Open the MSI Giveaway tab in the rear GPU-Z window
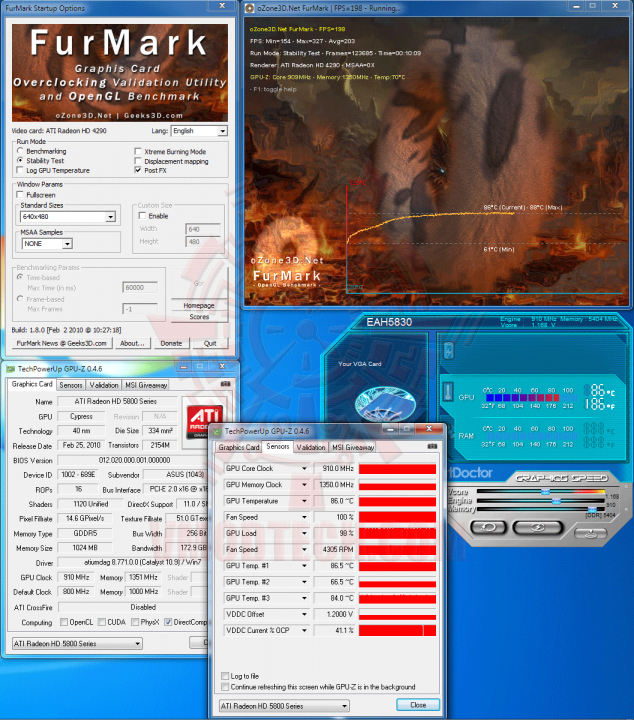 coord(146,385)
